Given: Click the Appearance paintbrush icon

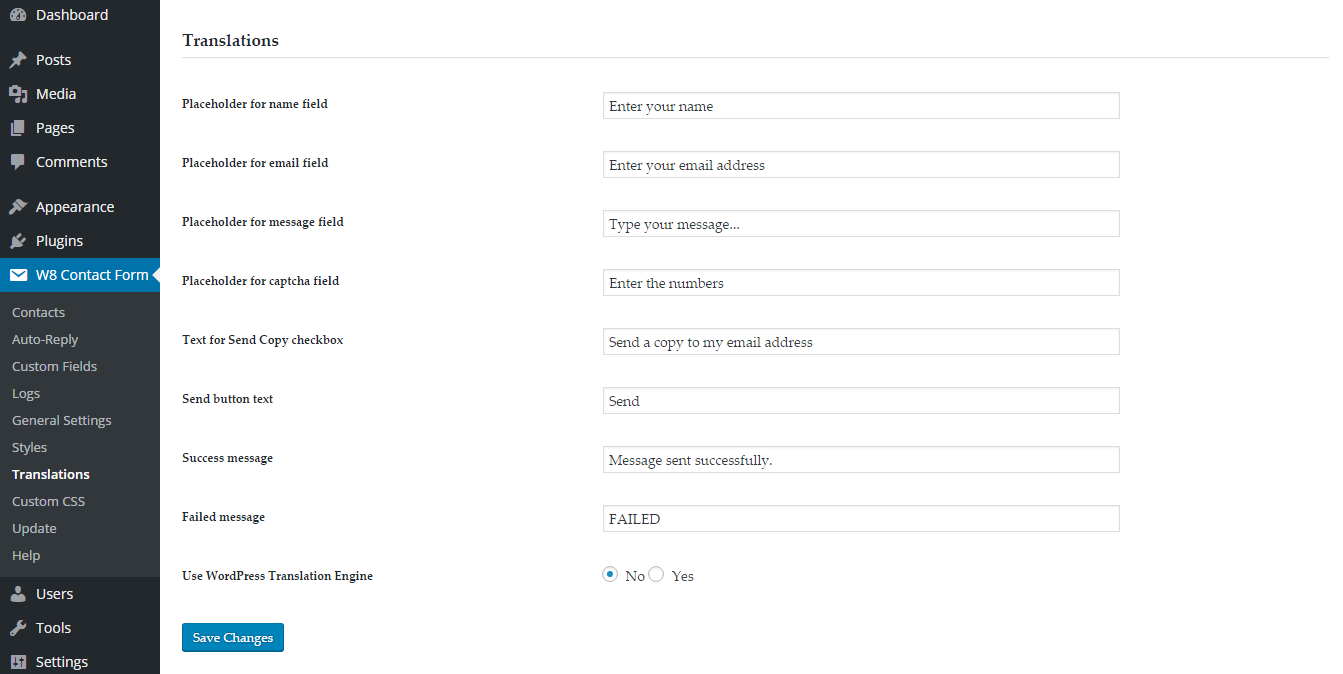Looking at the screenshot, I should pyautogui.click(x=18, y=207).
